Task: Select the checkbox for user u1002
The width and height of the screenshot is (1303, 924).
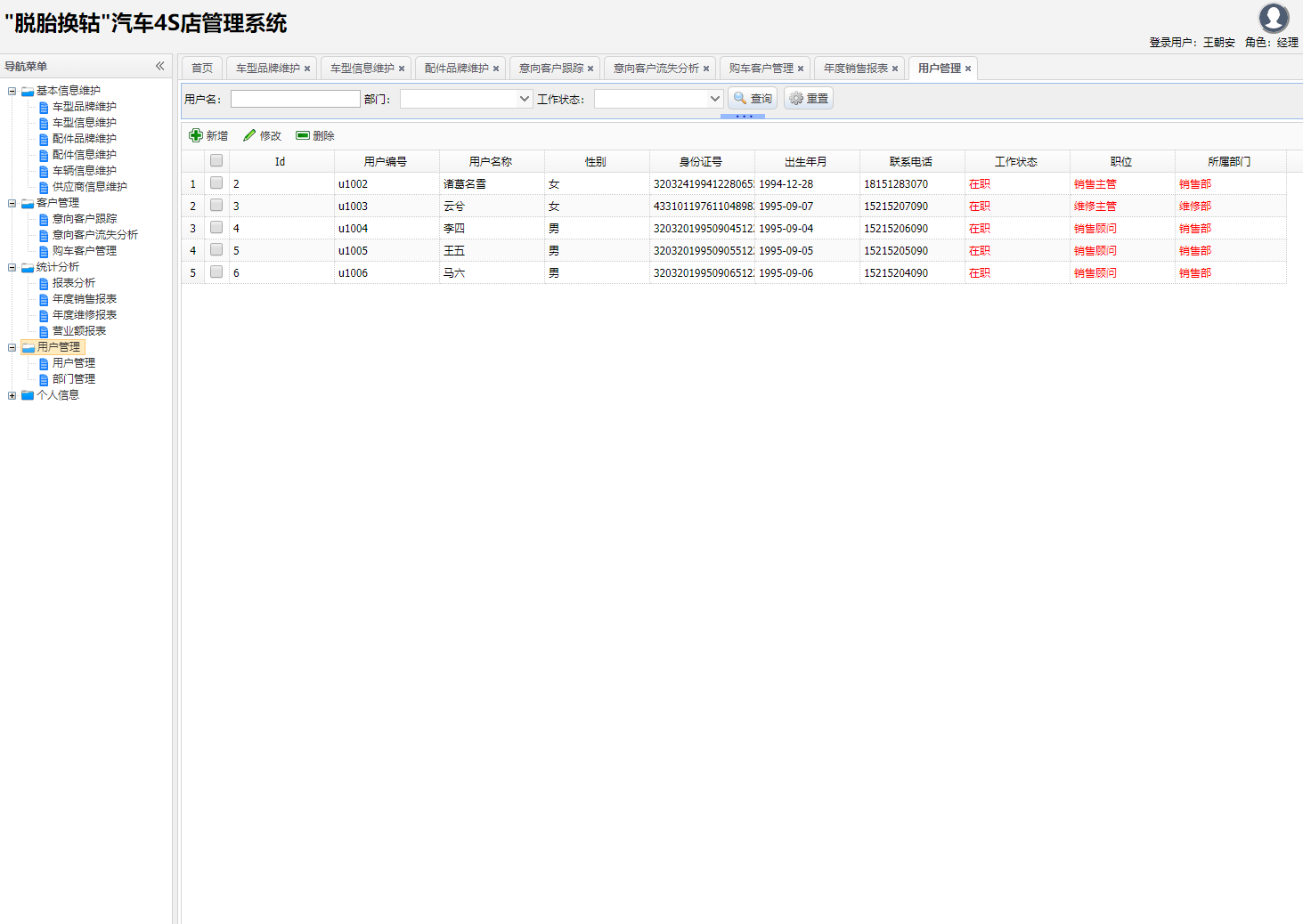Action: click(216, 182)
